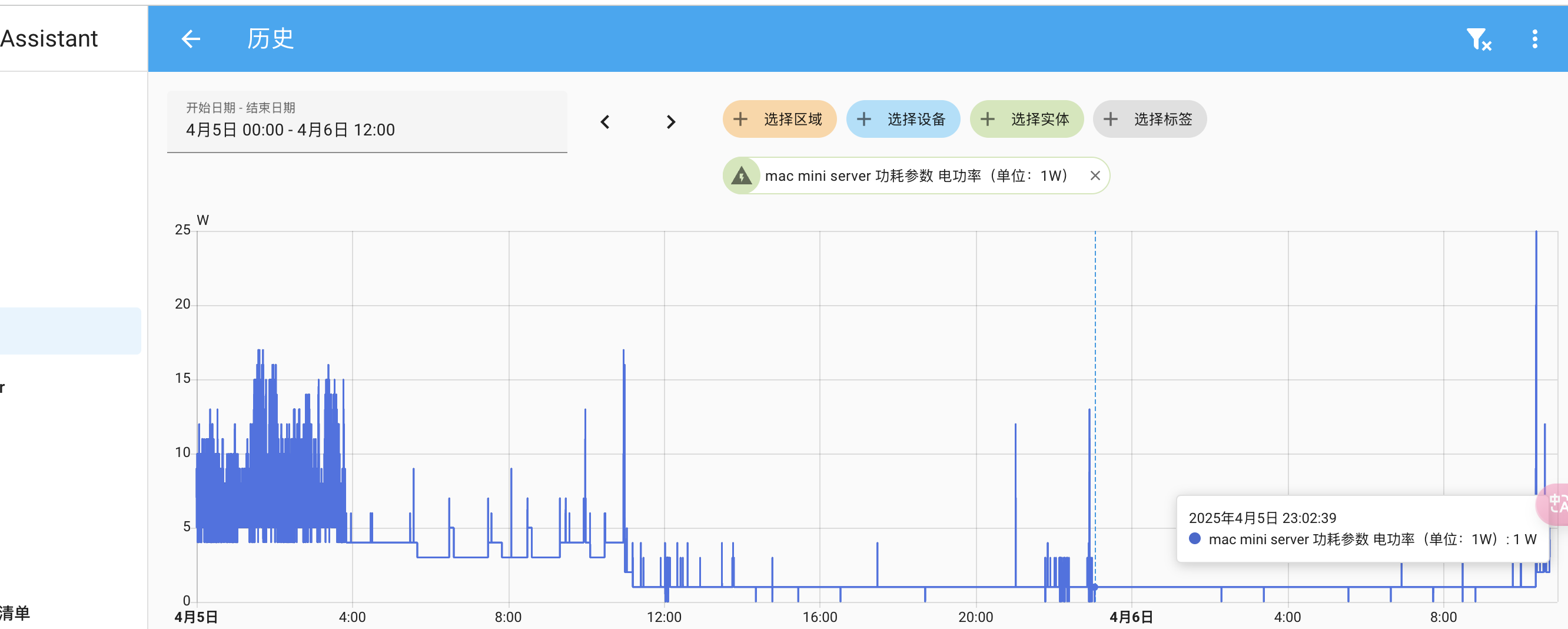Click the plus icon on 选择区域
This screenshot has height=629, width=1568.
tap(740, 119)
